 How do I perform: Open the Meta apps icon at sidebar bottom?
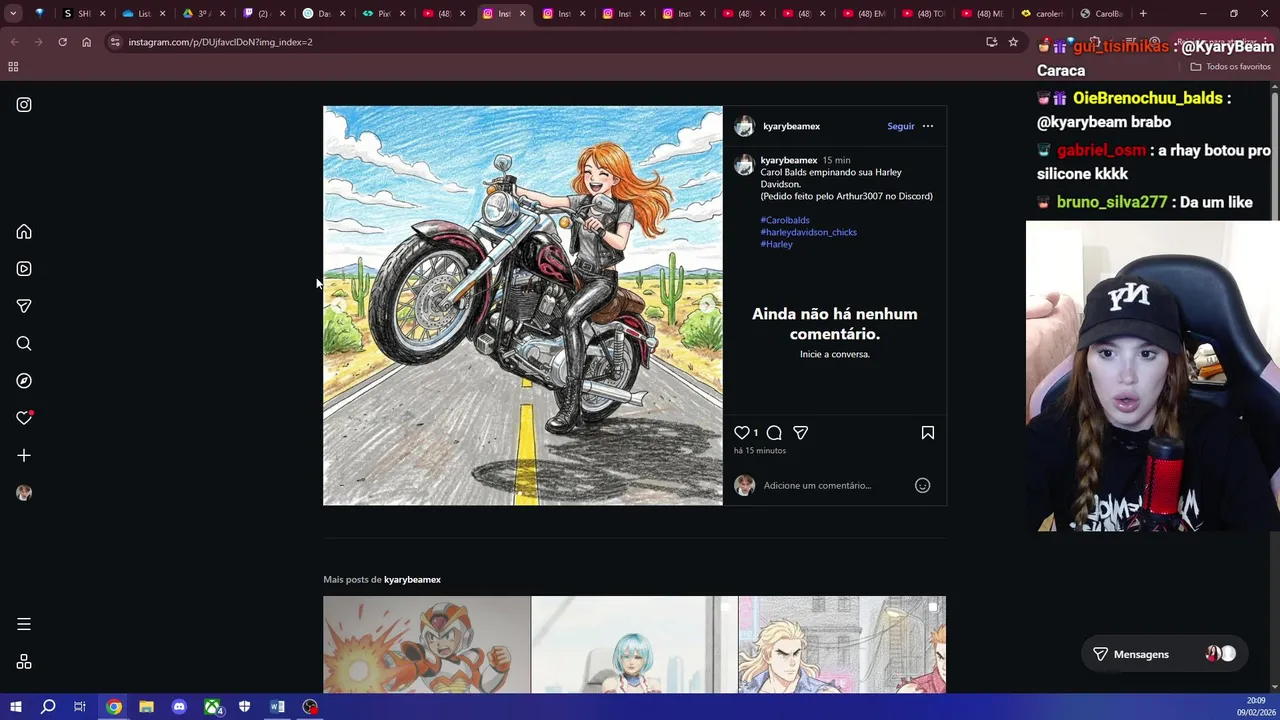click(x=24, y=662)
